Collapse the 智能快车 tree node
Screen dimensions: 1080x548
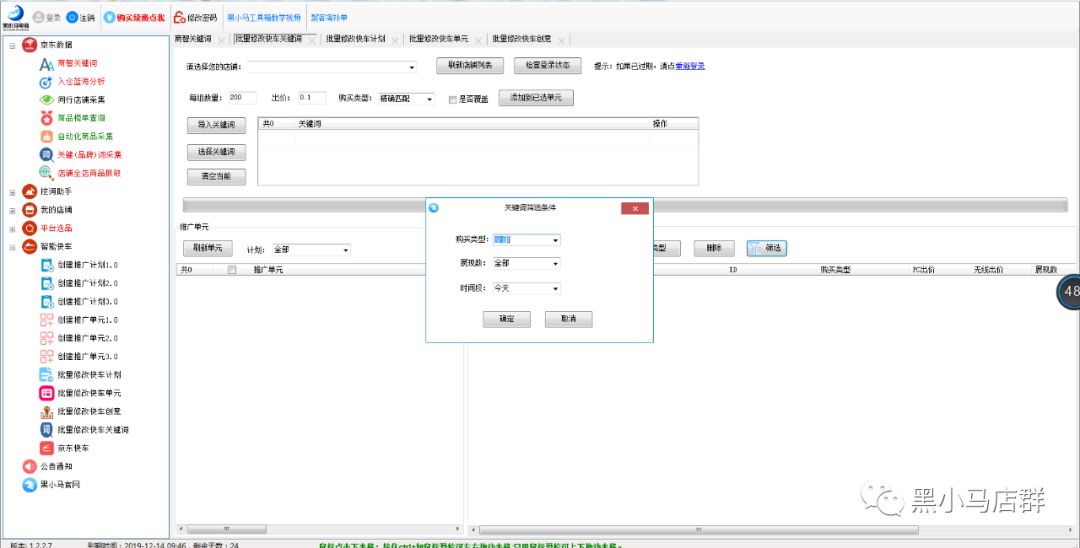pos(12,247)
